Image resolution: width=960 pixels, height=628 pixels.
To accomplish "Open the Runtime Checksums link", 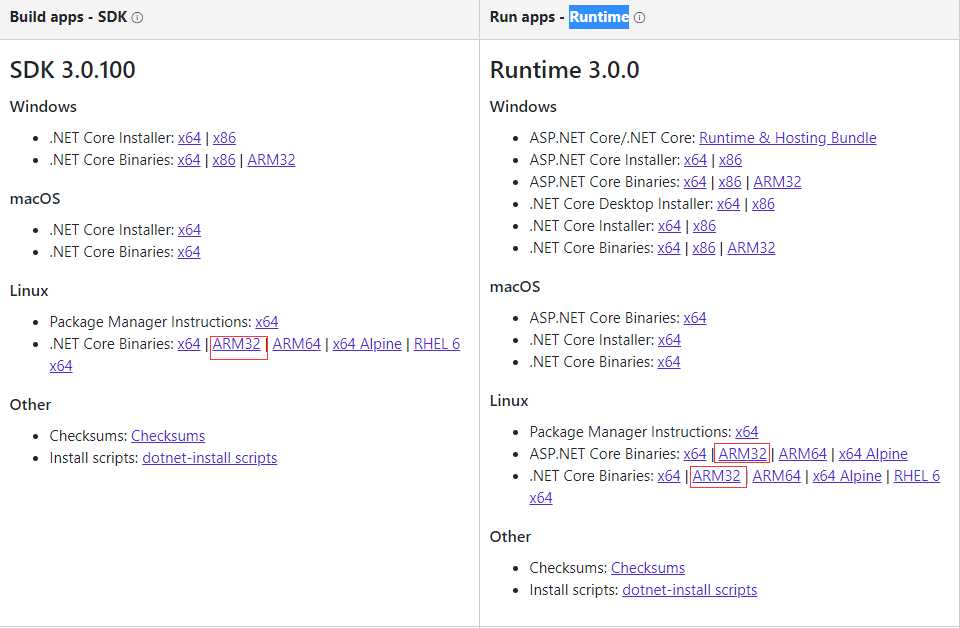I will [648, 567].
